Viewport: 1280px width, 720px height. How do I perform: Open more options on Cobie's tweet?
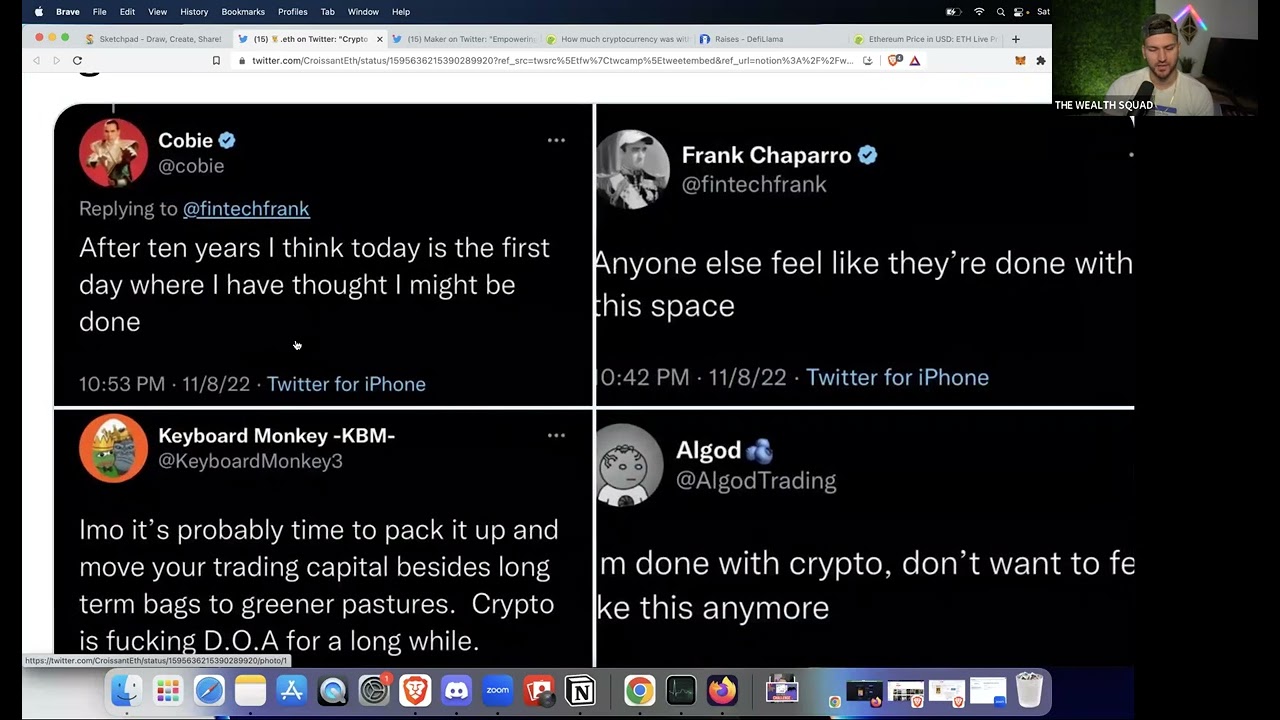click(556, 140)
